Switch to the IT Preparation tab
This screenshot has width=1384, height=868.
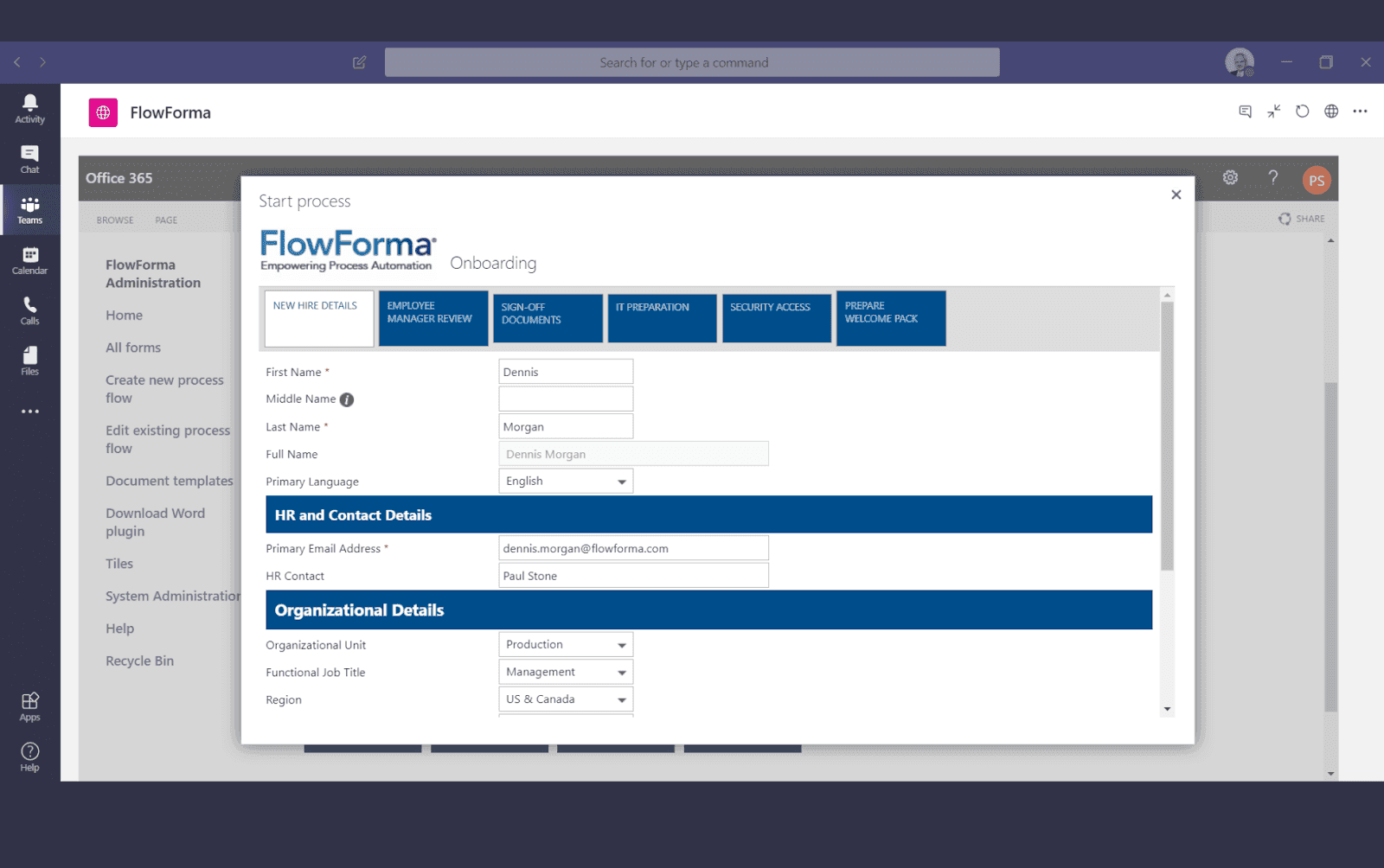(x=661, y=318)
